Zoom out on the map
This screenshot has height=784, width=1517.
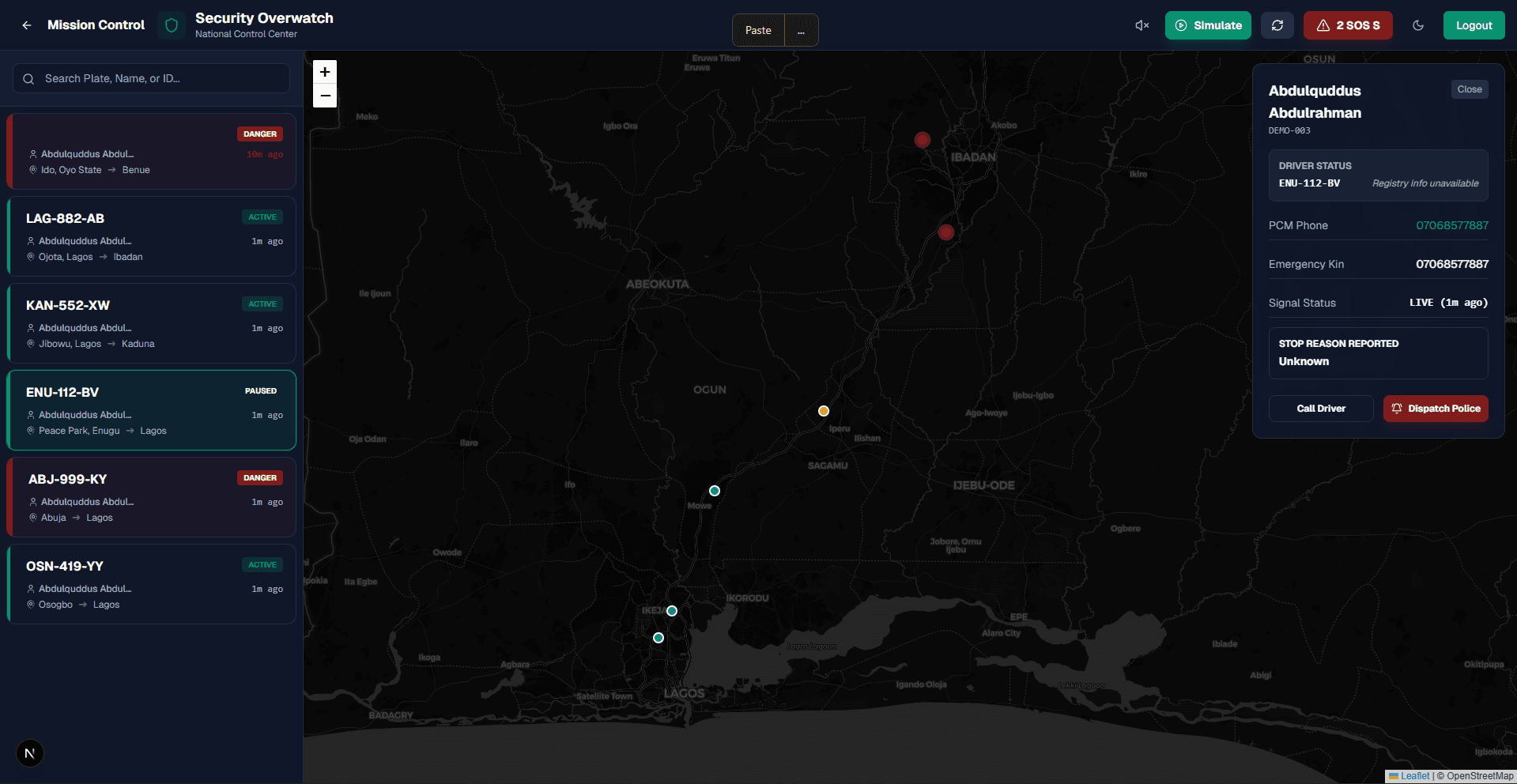(x=325, y=96)
